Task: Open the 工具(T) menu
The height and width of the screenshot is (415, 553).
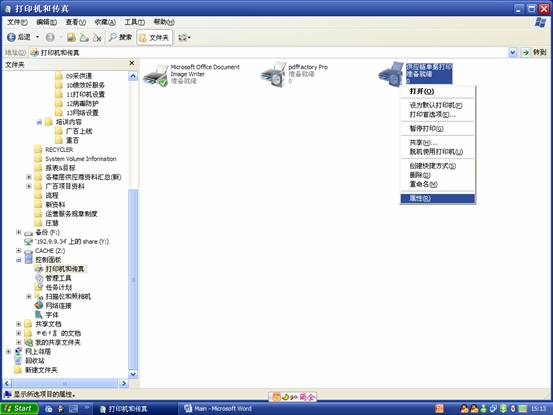Action: (x=134, y=22)
